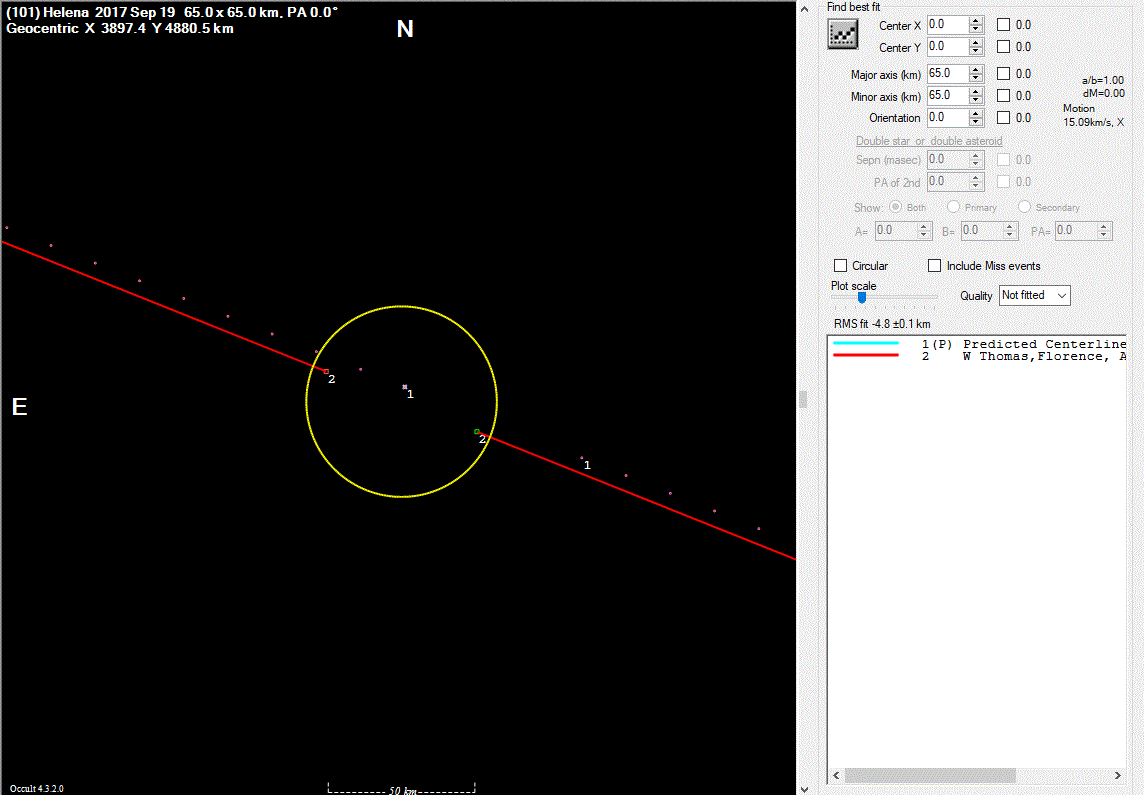The width and height of the screenshot is (1144, 795).
Task: Decrease Minor axis with the down spinner arrow
Action: [x=976, y=100]
